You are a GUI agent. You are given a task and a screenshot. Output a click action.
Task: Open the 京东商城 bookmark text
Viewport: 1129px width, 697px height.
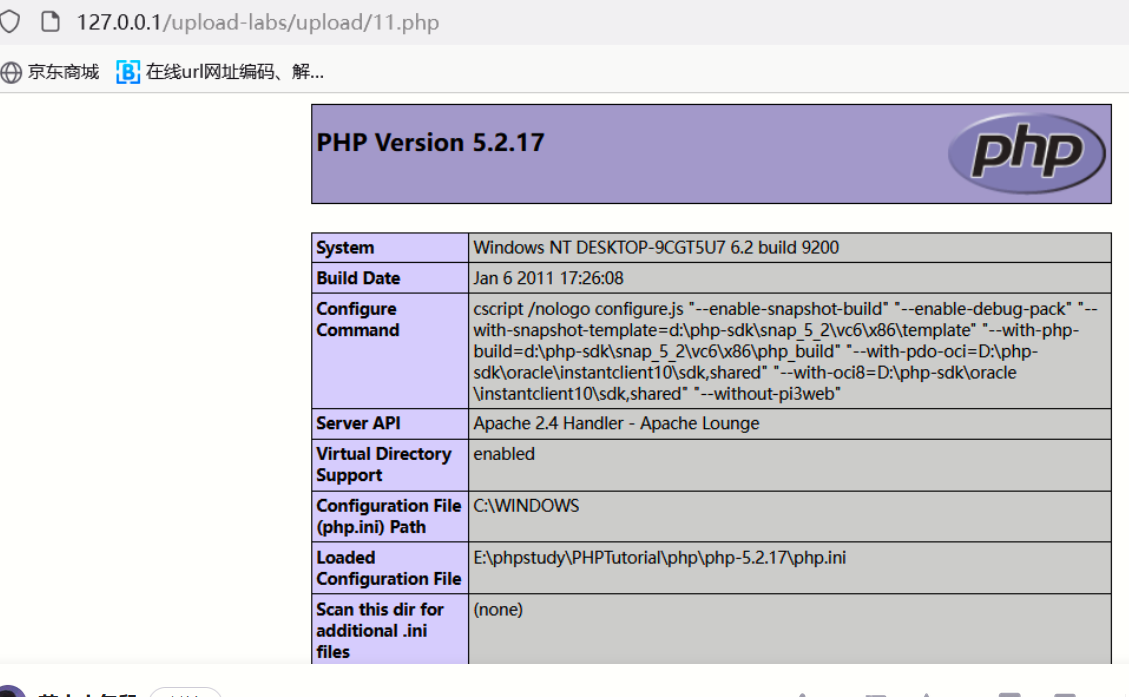(63, 72)
